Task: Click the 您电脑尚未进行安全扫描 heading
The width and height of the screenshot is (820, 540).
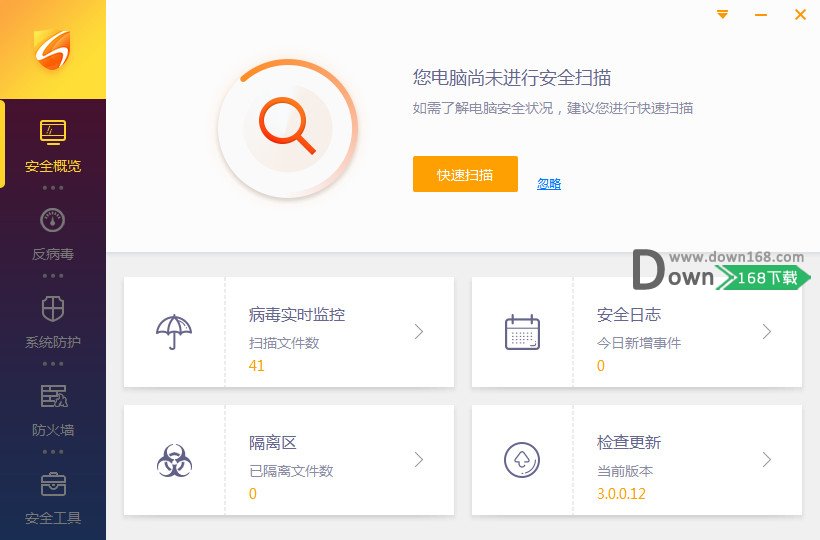Action: [512, 78]
